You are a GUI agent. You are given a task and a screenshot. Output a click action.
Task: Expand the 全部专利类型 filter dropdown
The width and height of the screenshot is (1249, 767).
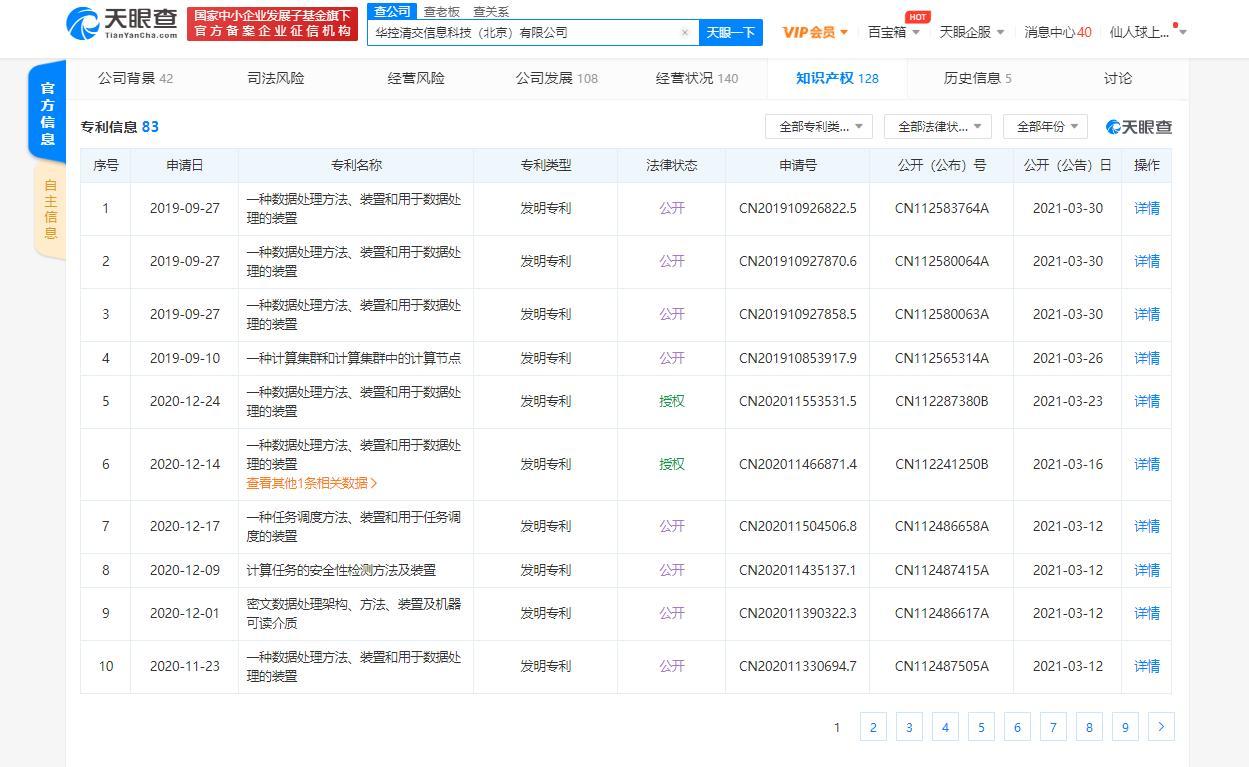click(819, 126)
